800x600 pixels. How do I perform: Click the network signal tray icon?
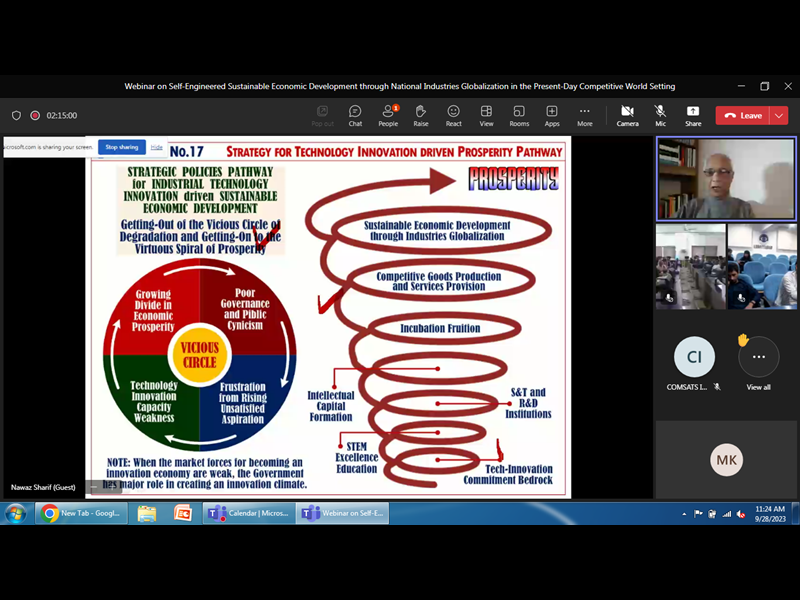pos(727,514)
